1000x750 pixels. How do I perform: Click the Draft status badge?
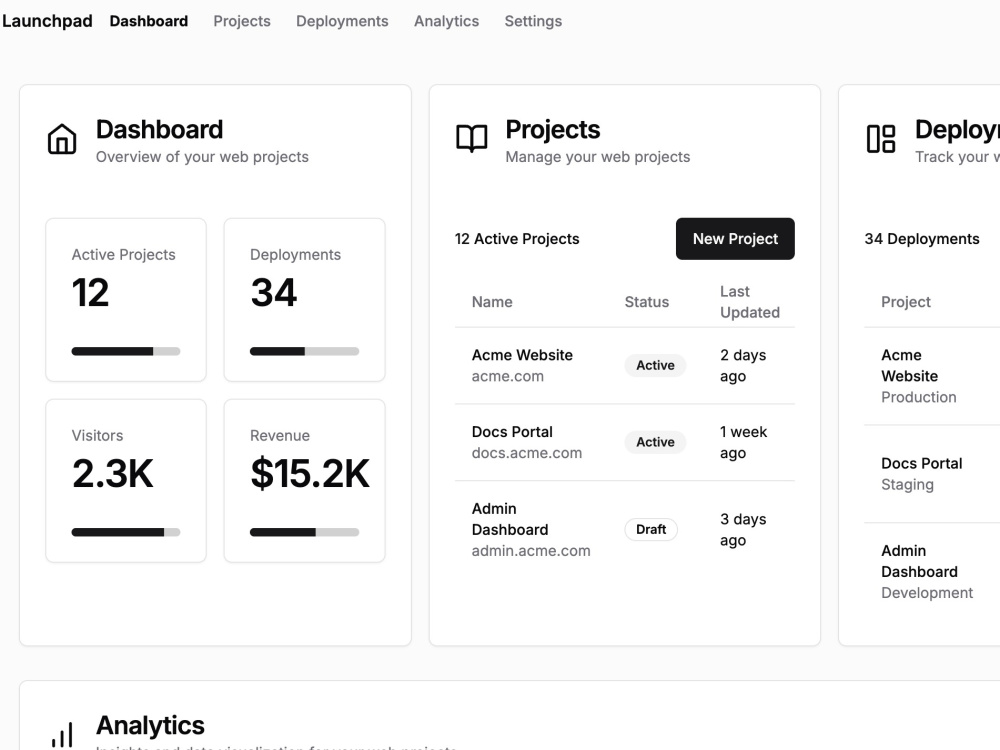651,529
